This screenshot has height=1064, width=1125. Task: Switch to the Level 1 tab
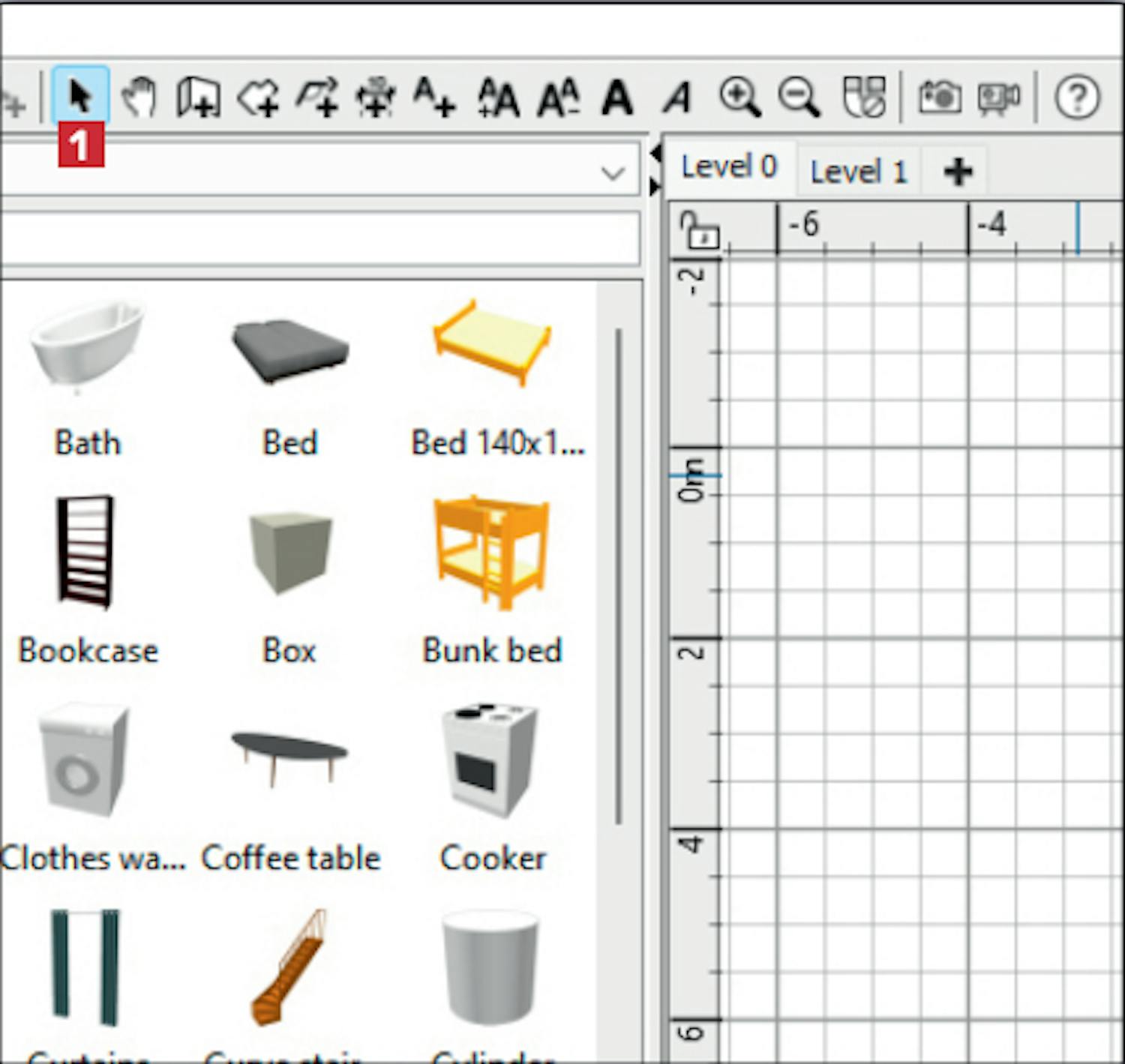coord(858,172)
